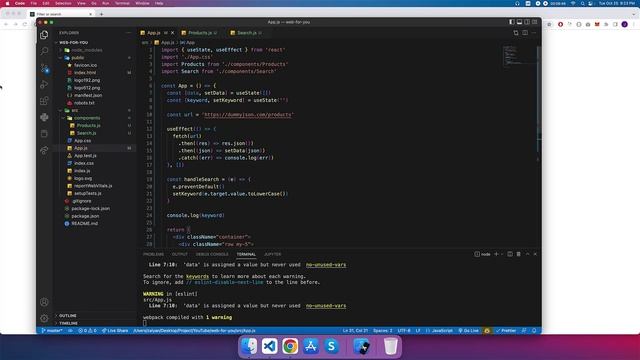The image size is (640, 360).
Task: Click the problems count in status bar
Action: 87,331
